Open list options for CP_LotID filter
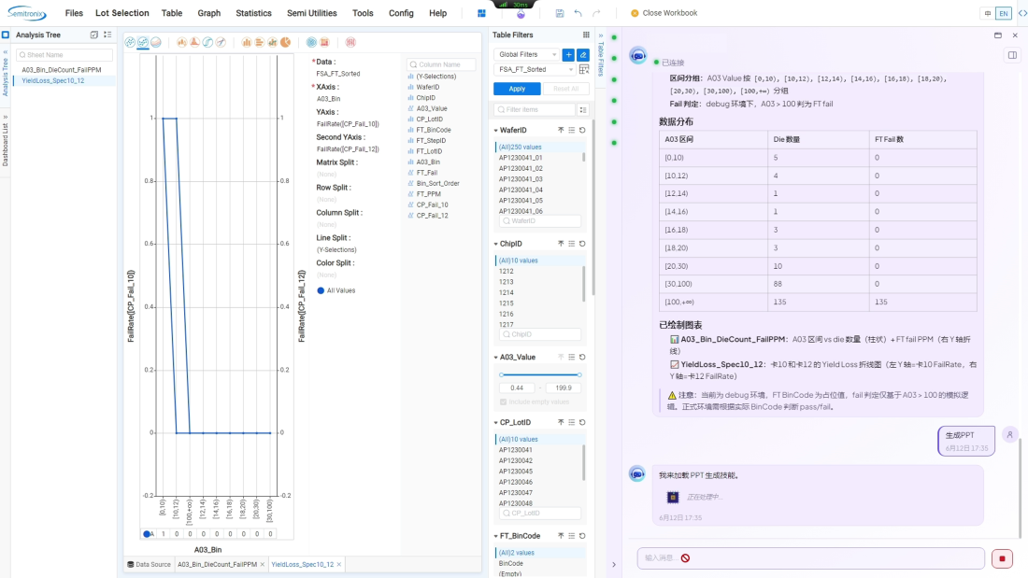 click(x=572, y=423)
